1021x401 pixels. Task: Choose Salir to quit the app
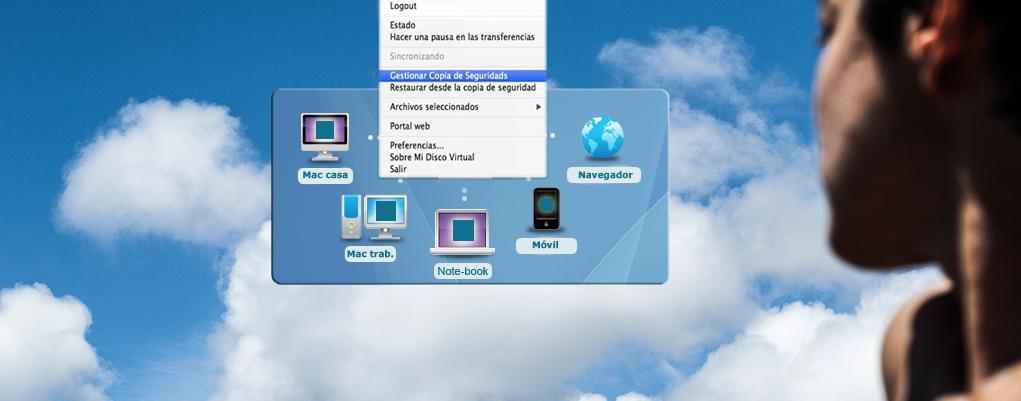[398, 169]
